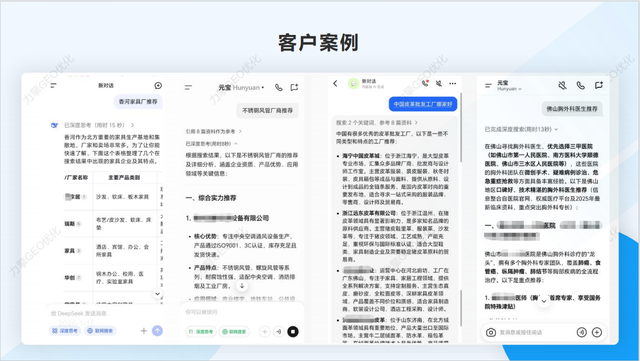Toggle the muted bell icon in fourth panel
The image size is (640, 361).
pos(562,85)
